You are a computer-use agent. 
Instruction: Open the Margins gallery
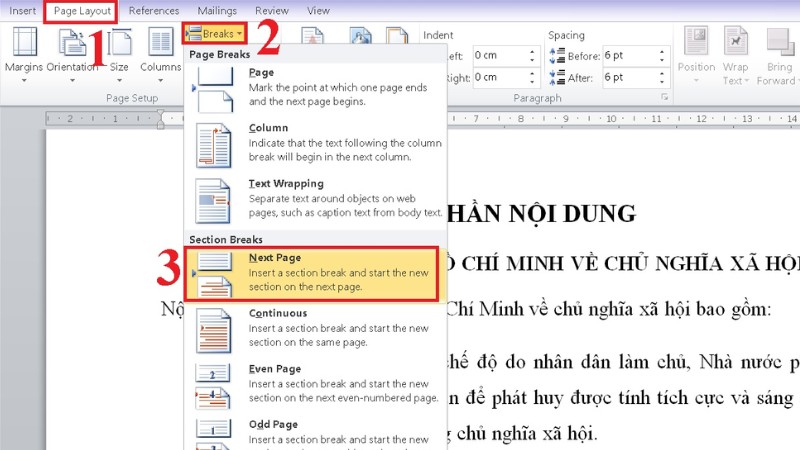pos(24,52)
